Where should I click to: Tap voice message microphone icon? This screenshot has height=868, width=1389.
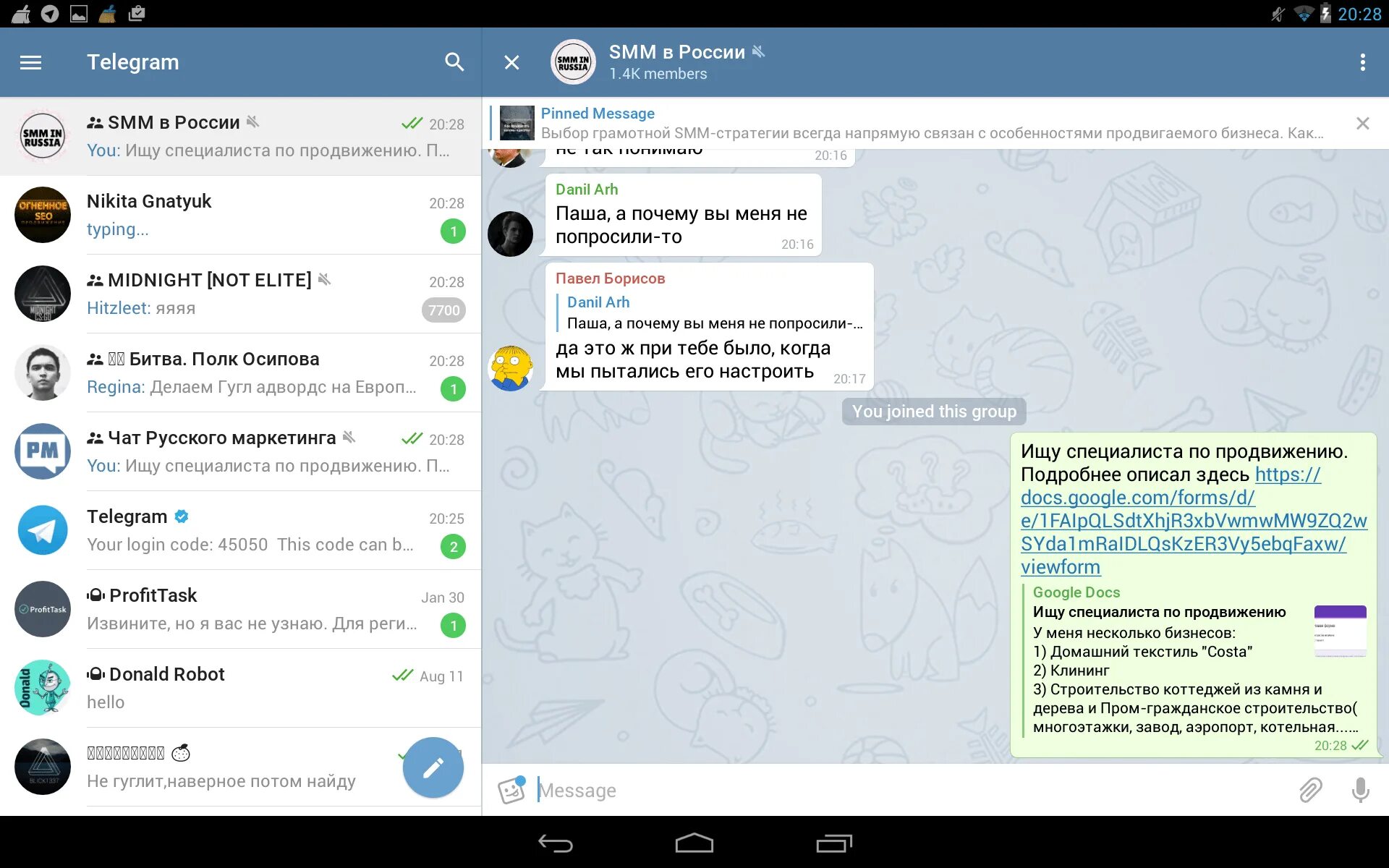pos(1361,789)
